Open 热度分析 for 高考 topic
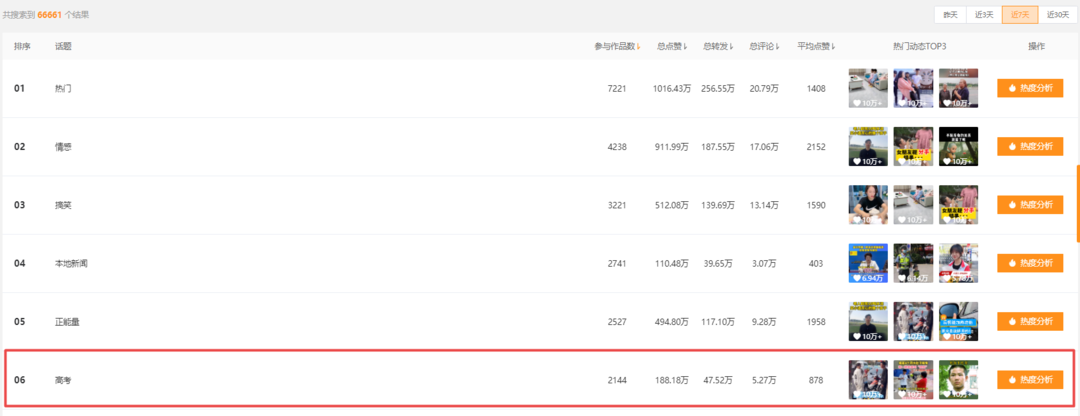The image size is (1080, 416). point(1030,379)
